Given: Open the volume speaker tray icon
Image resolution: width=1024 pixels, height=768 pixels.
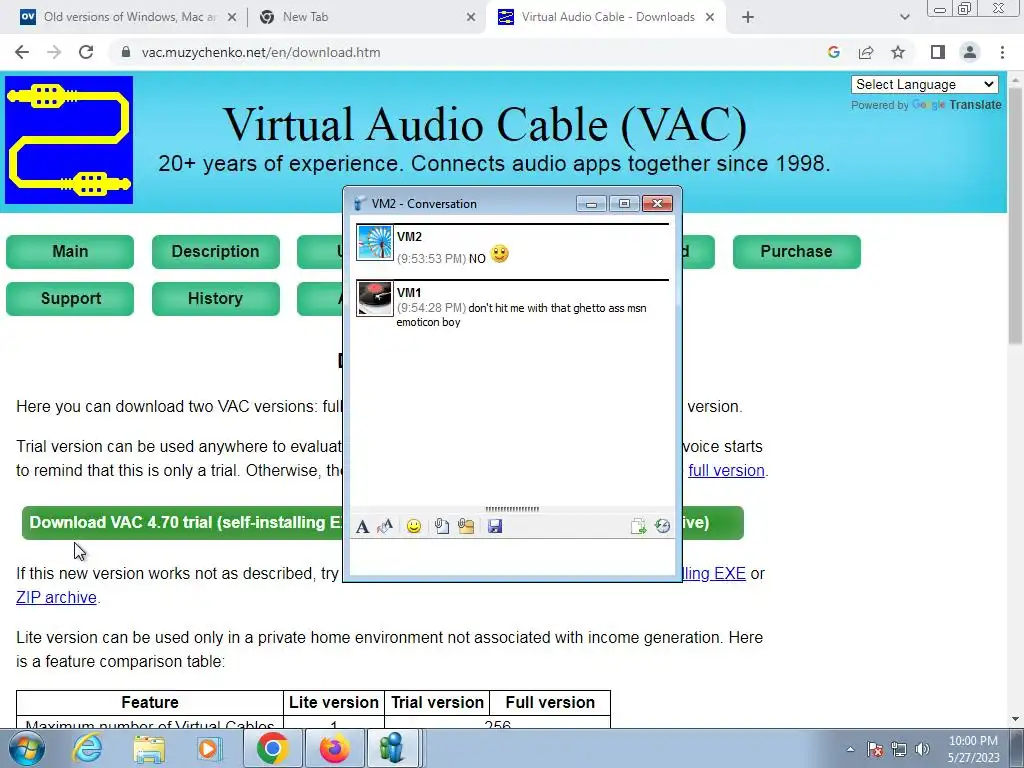Looking at the screenshot, I should click(922, 749).
